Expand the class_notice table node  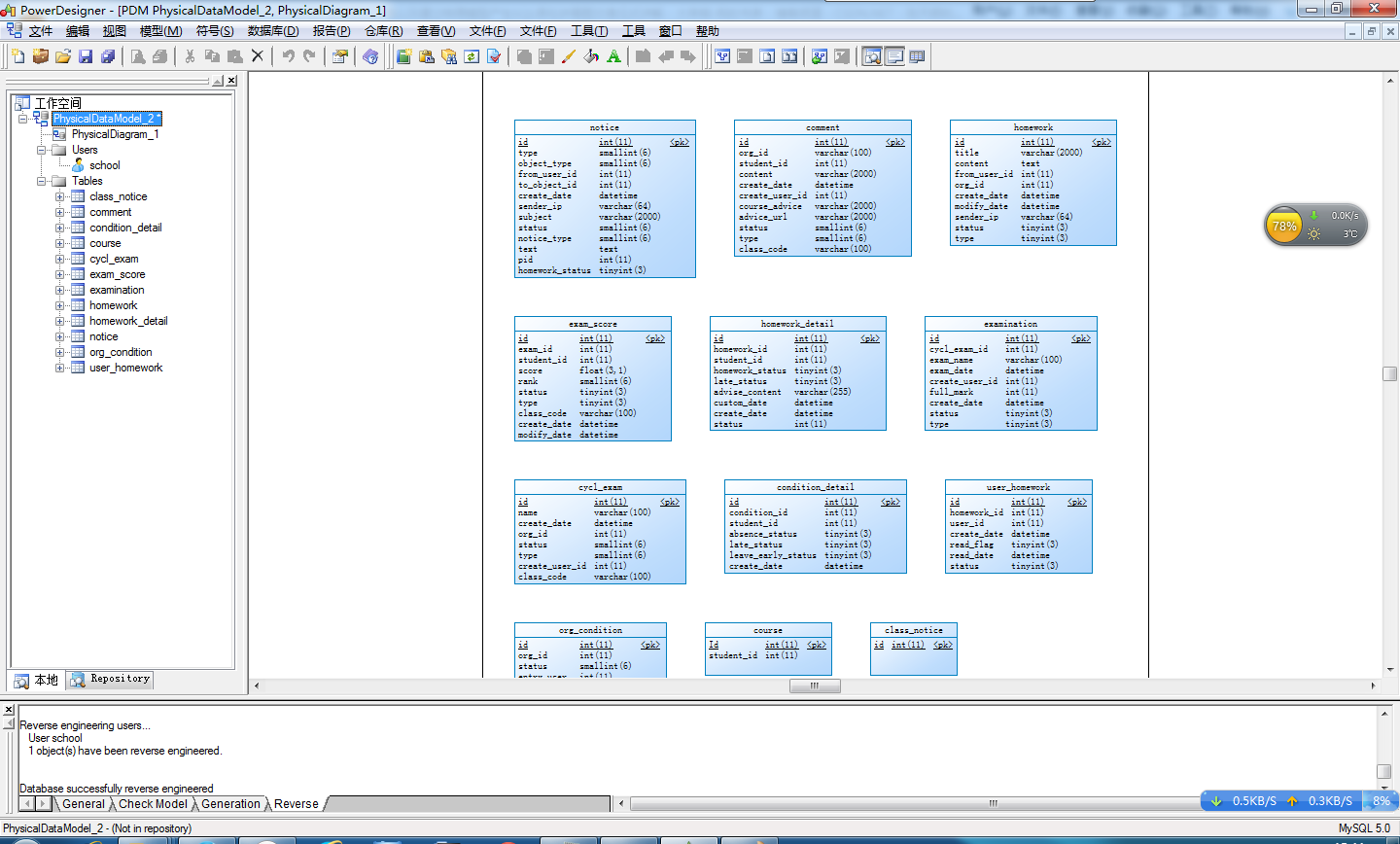click(60, 196)
